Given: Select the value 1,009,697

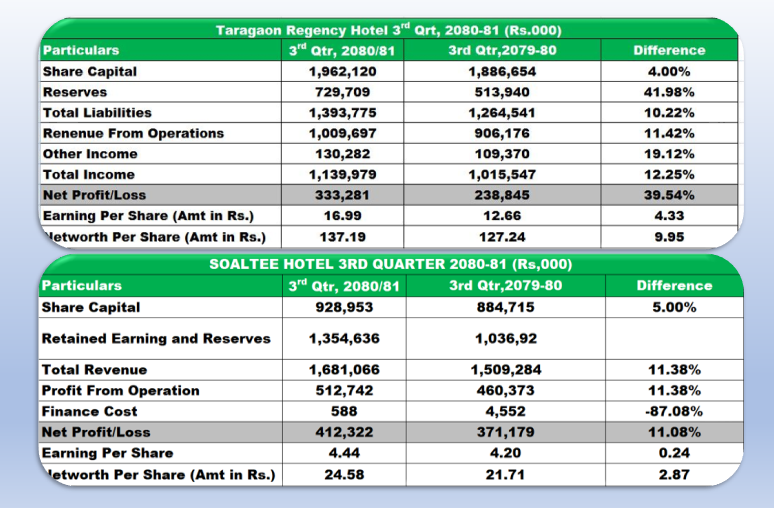Looking at the screenshot, I should (x=343, y=134).
